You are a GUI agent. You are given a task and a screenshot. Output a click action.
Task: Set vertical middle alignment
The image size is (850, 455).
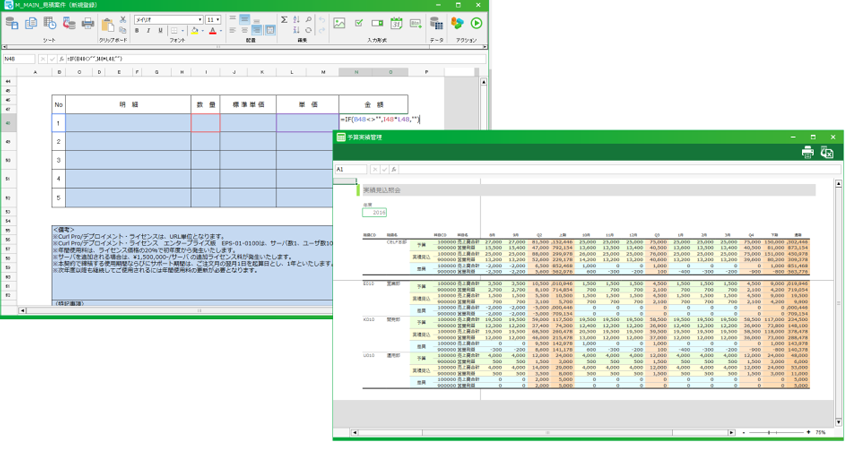(244, 19)
